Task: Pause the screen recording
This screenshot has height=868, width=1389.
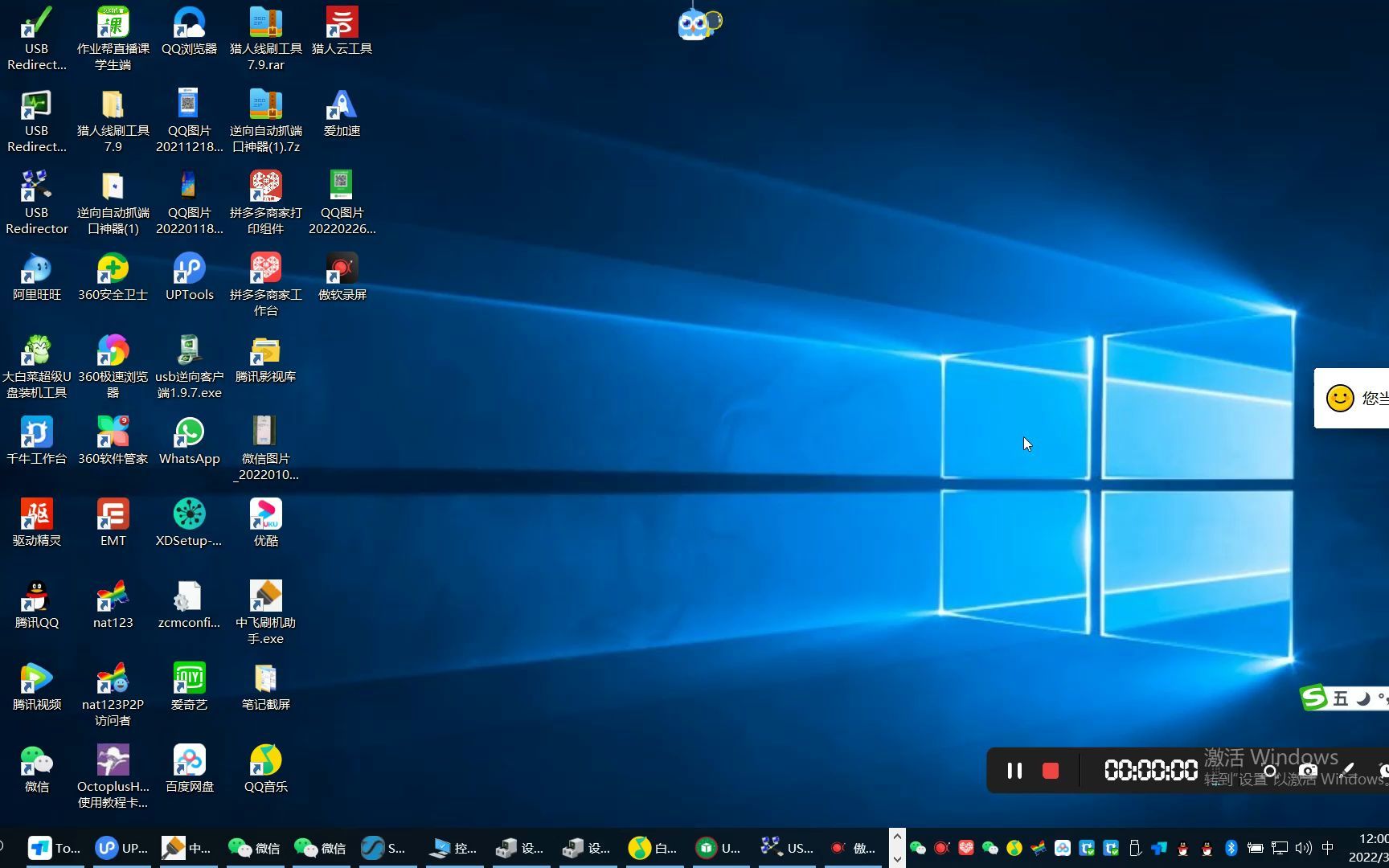Action: click(x=1014, y=771)
